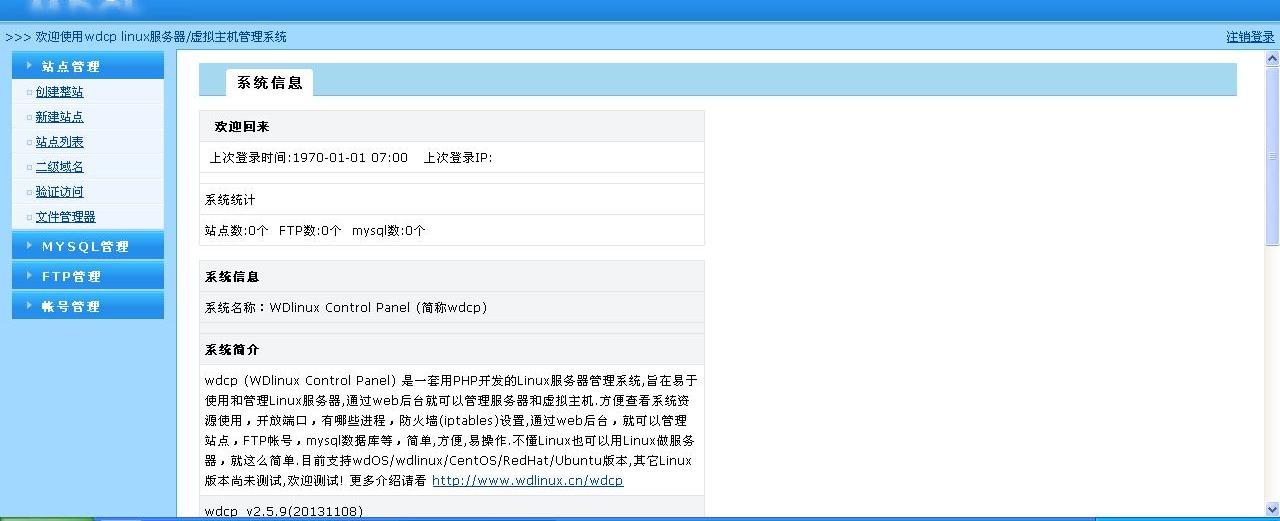Visit the www.wdlinux.cn/wdcp hyperlink
This screenshot has width=1280, height=521.
tap(527, 481)
